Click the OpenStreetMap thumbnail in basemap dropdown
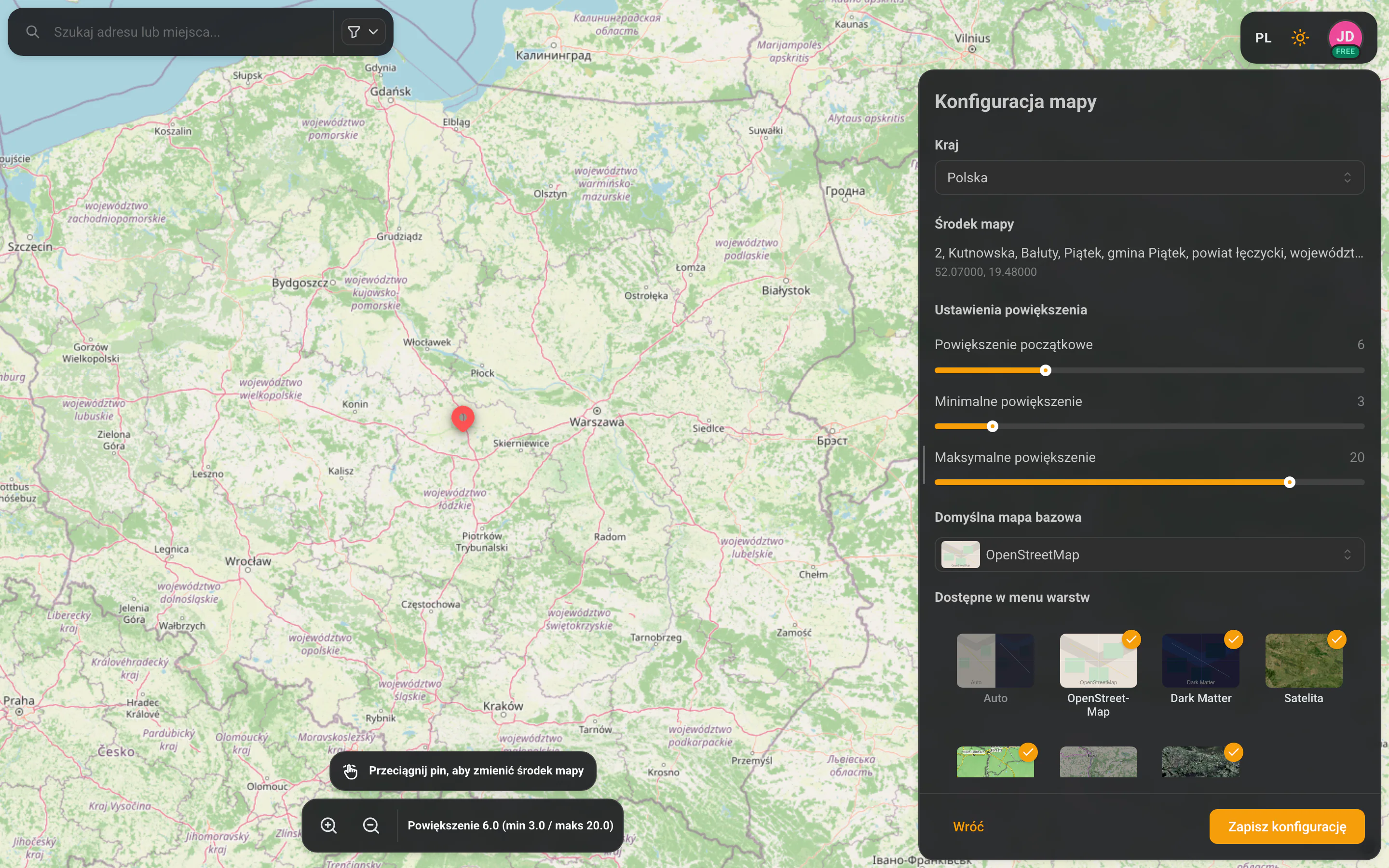Viewport: 1389px width, 868px height. click(960, 555)
